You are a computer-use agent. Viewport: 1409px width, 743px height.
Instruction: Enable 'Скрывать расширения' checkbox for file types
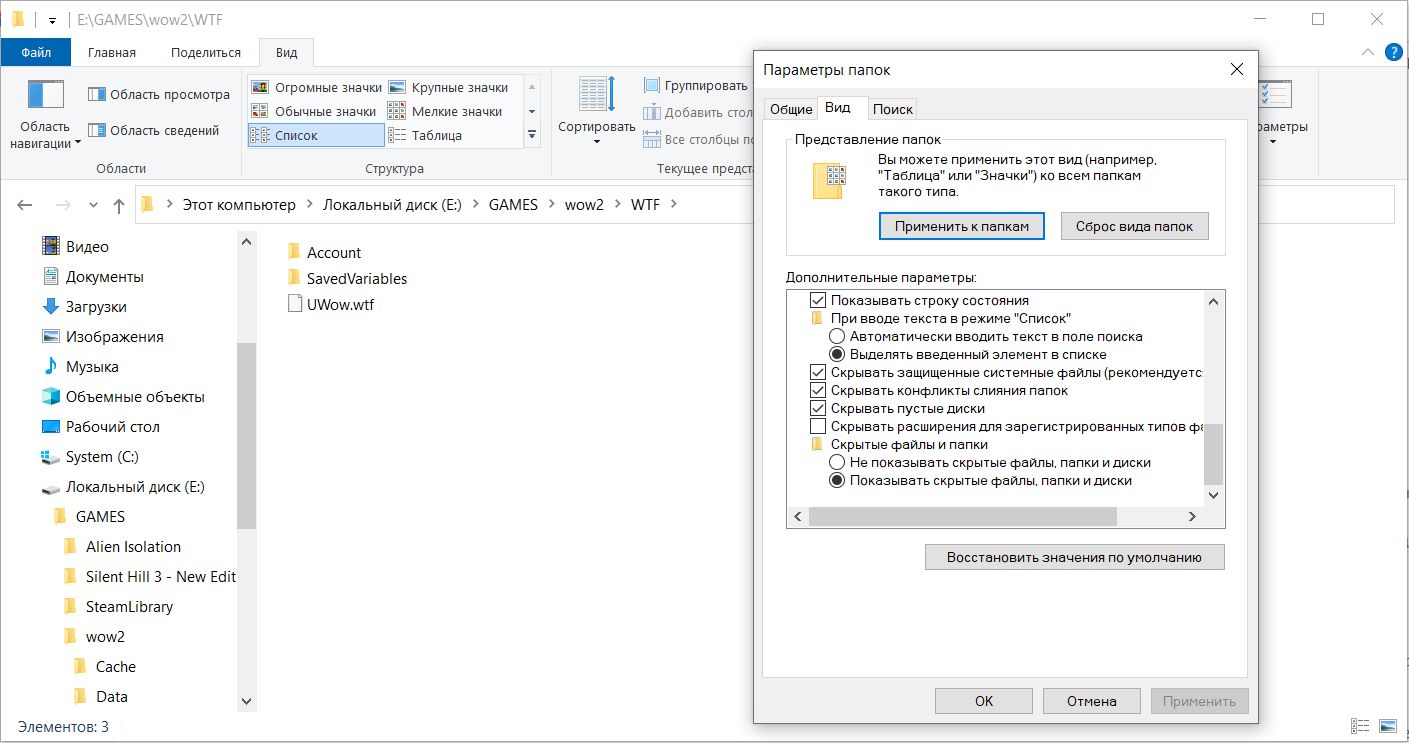pyautogui.click(x=818, y=426)
